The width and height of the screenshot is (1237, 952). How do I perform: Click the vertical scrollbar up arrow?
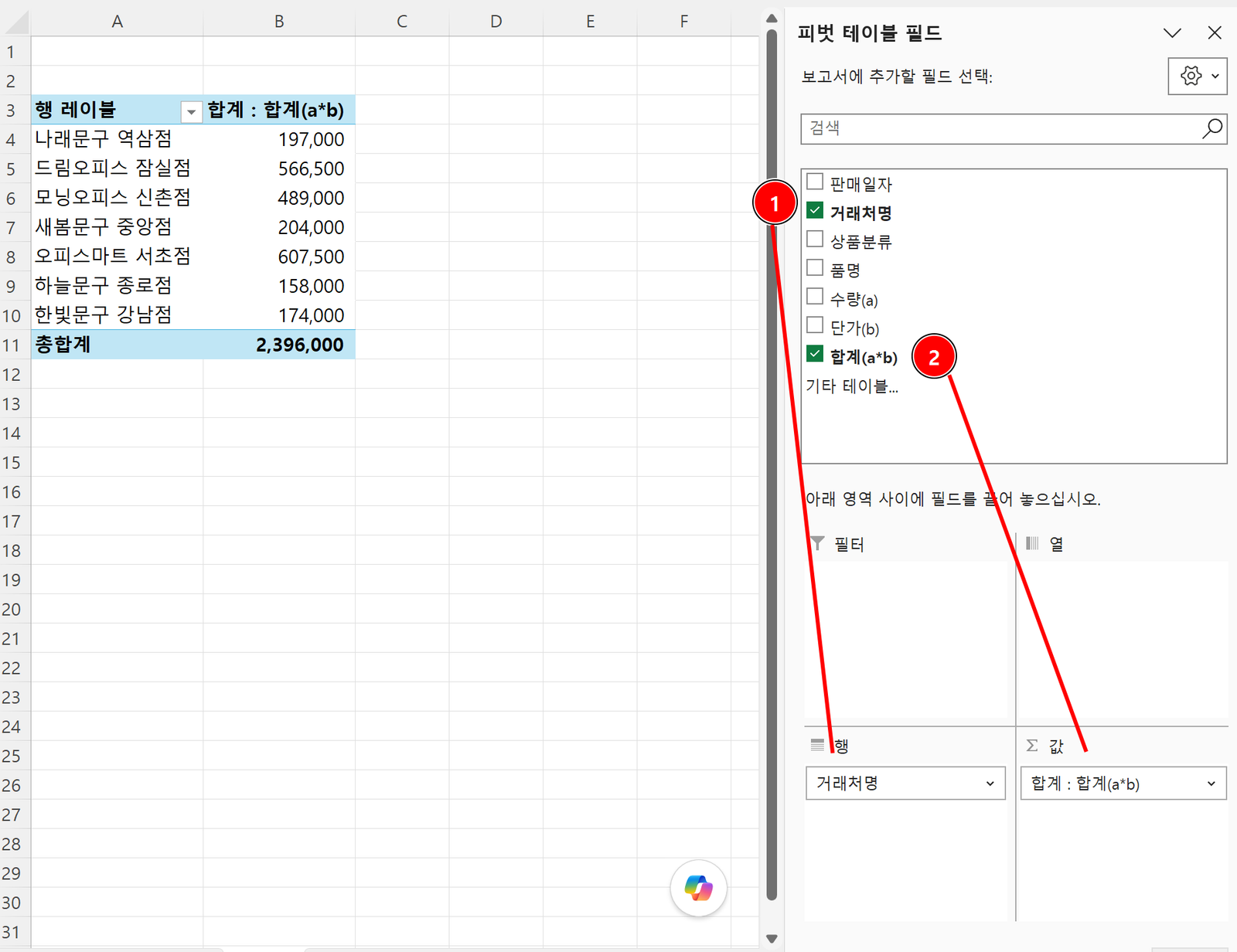(x=772, y=19)
